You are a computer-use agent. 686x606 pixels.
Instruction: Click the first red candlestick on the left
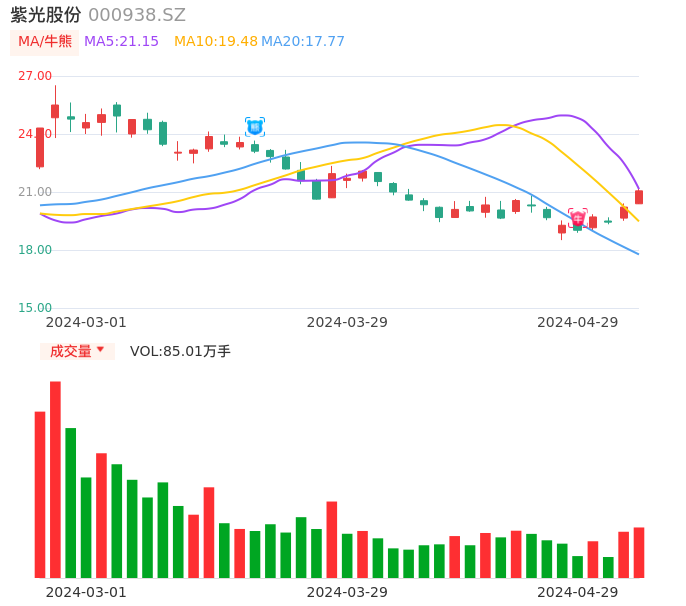pos(40,148)
